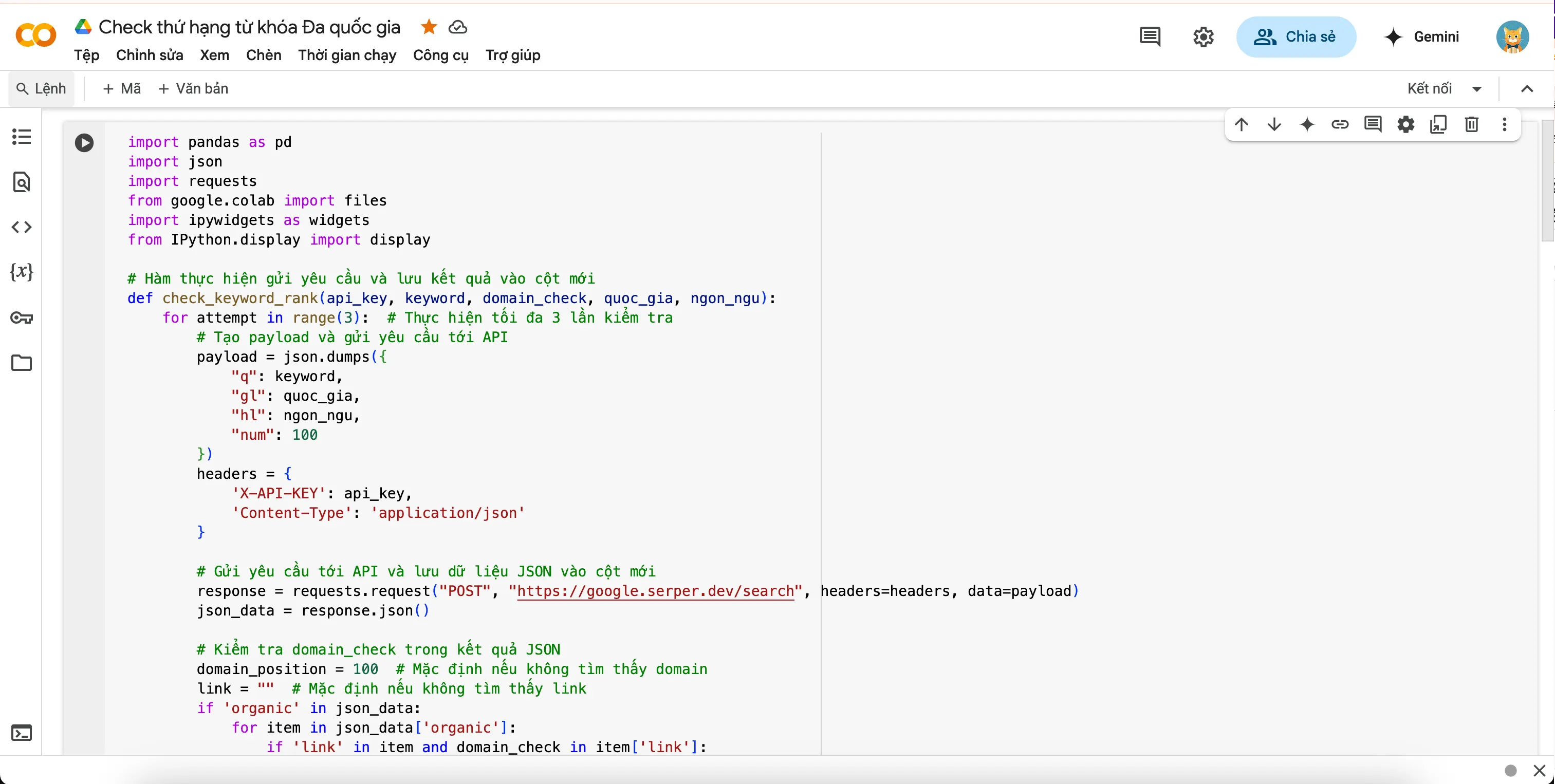1555x784 pixels.
Task: Open the find and replace panel
Action: click(22, 182)
